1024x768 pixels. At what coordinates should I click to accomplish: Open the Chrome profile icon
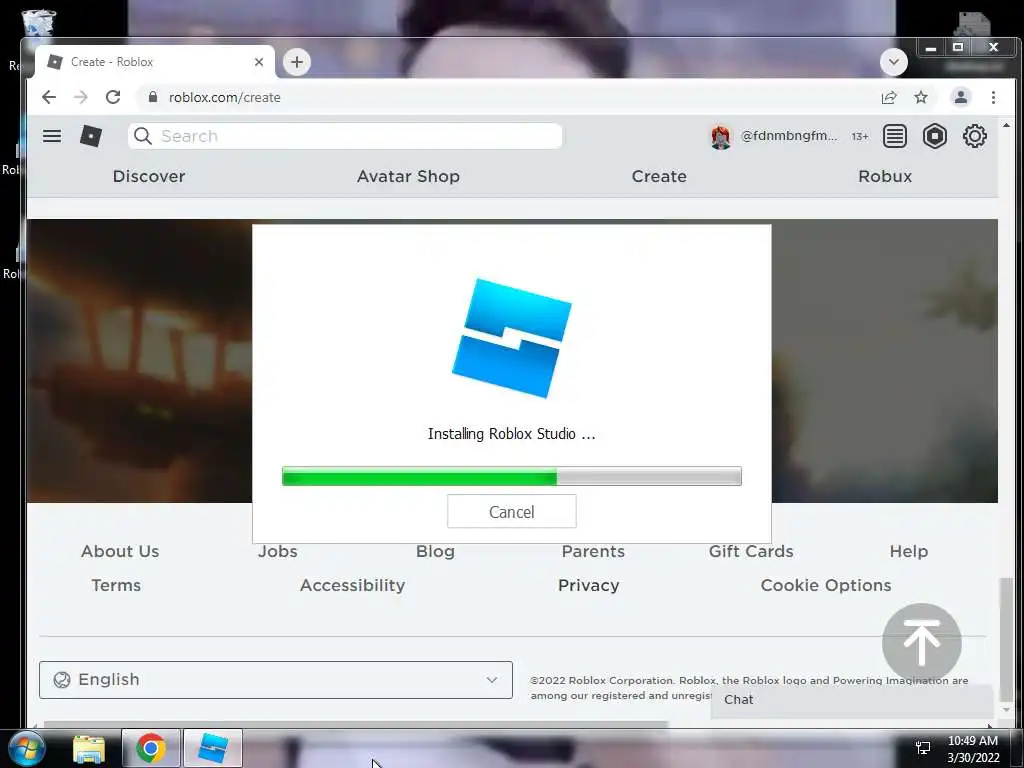click(960, 97)
